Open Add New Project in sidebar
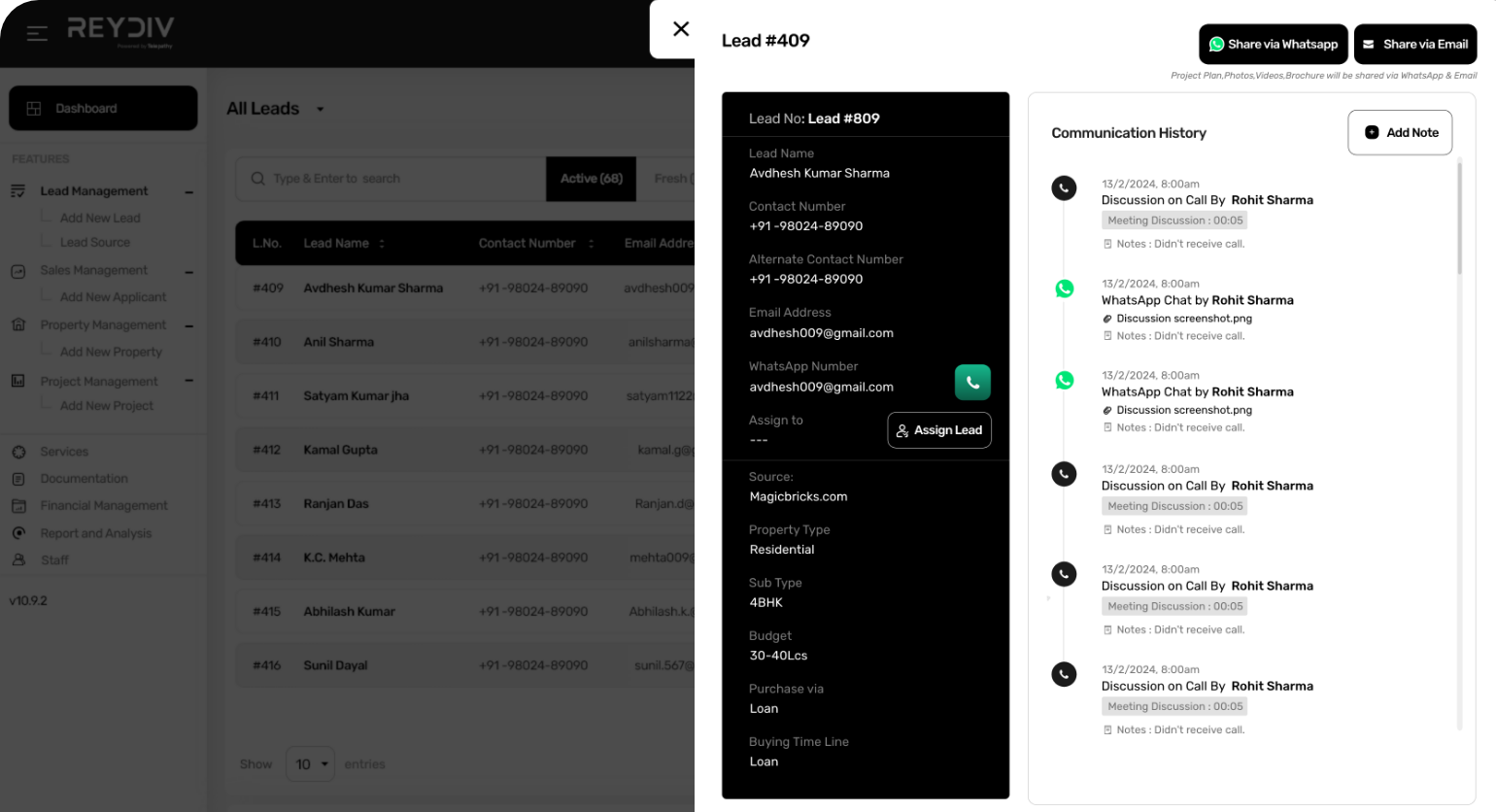This screenshot has width=1496, height=812. pos(107,406)
